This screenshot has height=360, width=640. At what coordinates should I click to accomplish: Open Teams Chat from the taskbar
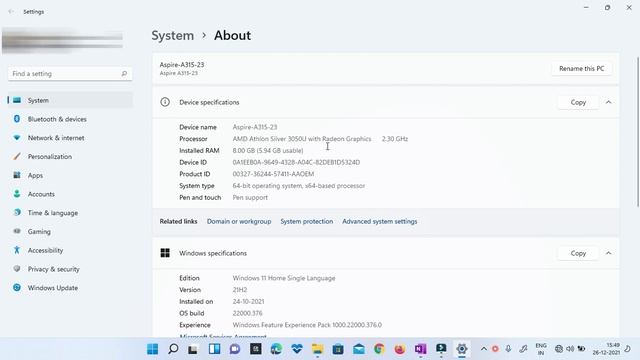point(235,349)
